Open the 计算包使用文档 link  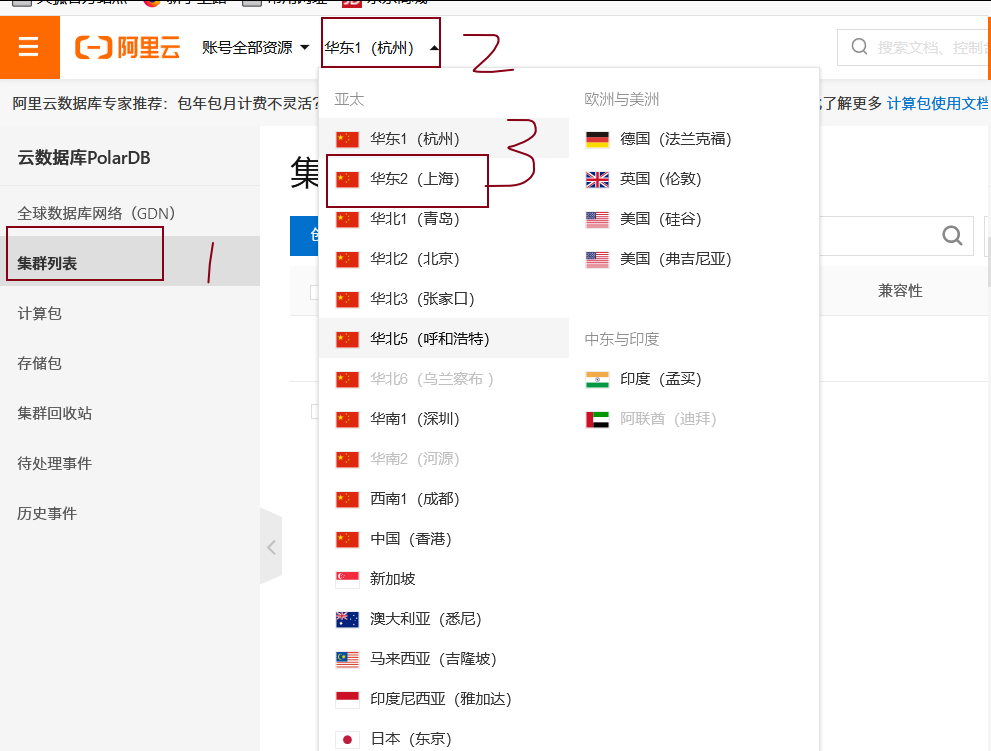(x=937, y=103)
